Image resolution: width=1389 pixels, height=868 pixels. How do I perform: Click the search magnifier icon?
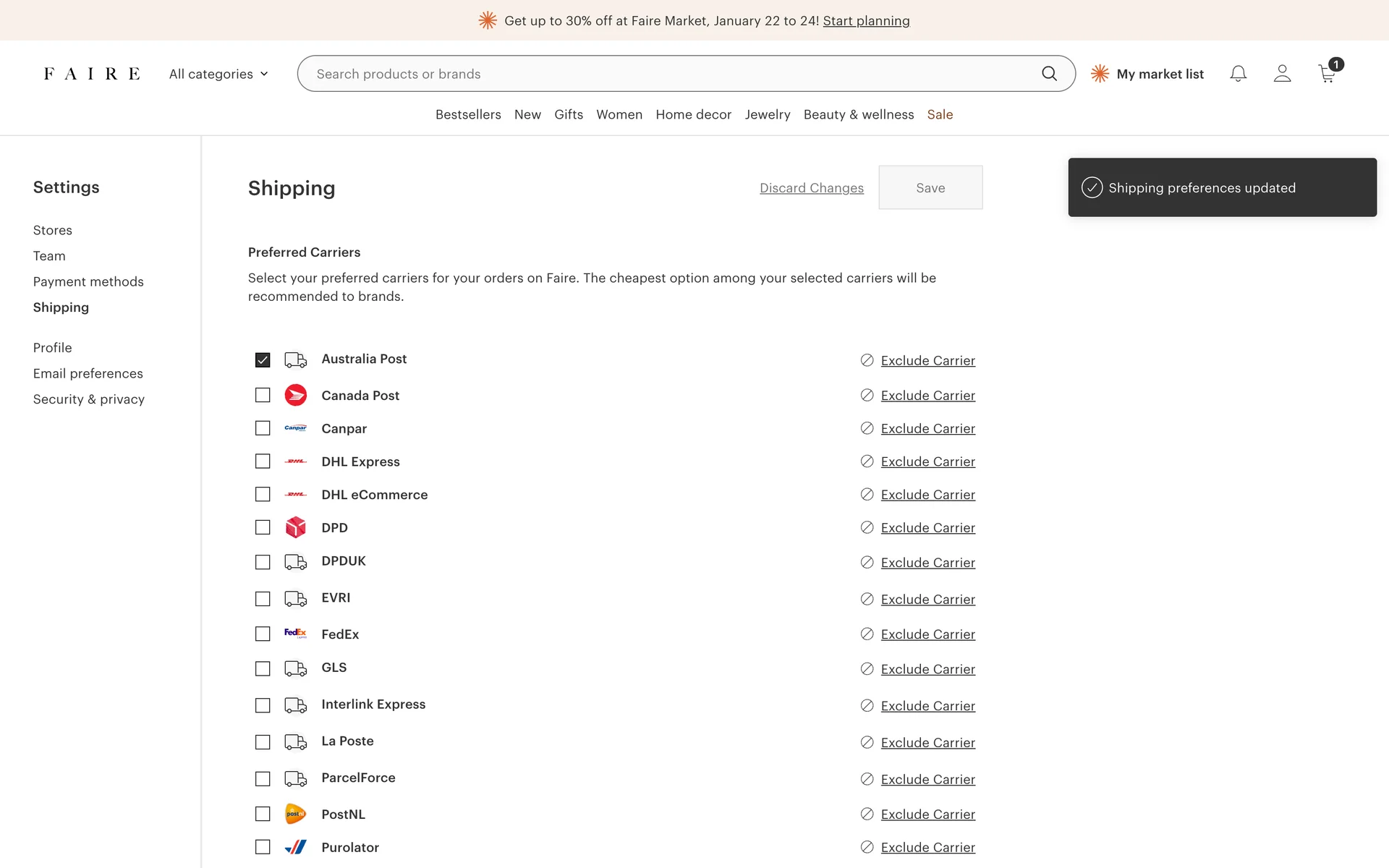coord(1049,74)
